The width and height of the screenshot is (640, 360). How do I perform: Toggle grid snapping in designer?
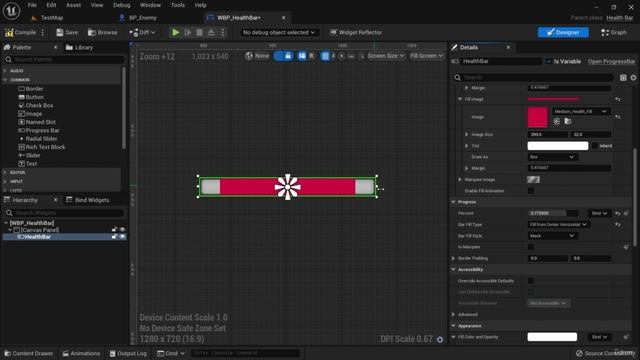[325, 56]
